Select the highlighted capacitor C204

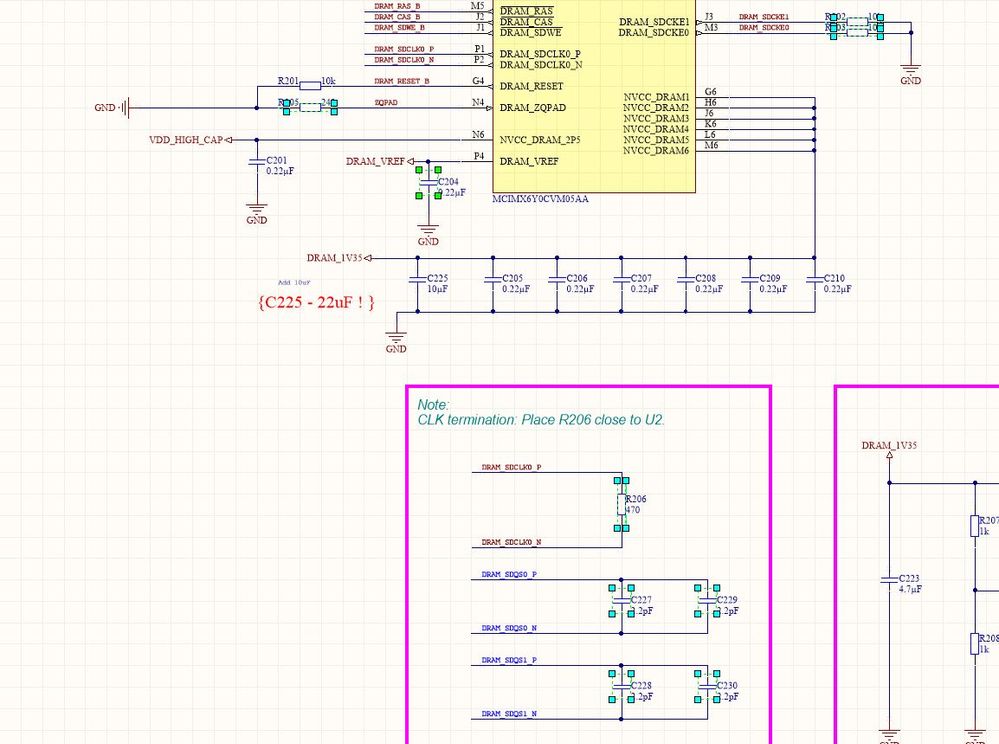pyautogui.click(x=428, y=183)
